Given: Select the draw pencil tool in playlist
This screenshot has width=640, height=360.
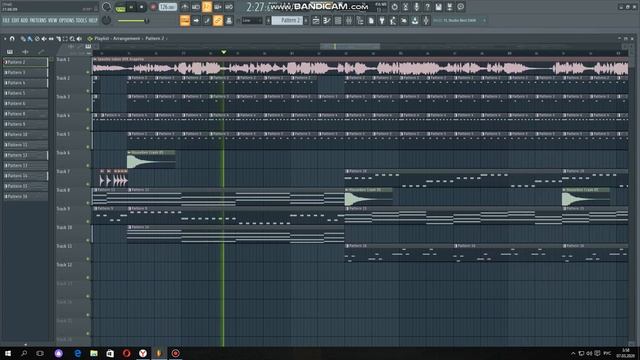Looking at the screenshot, I should tap(23, 39).
